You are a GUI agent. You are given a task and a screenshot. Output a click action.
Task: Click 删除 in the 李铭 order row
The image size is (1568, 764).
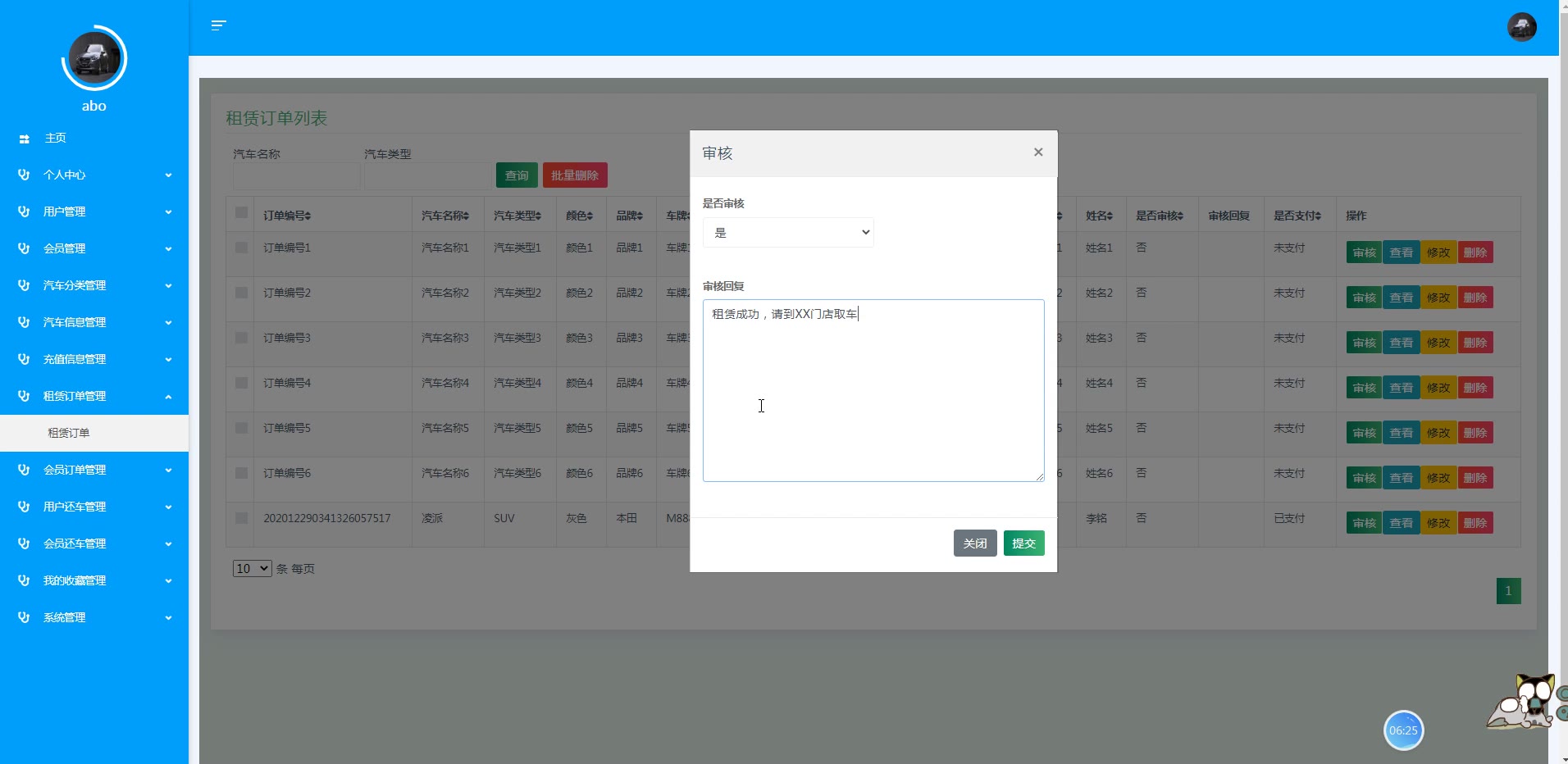[1475, 523]
